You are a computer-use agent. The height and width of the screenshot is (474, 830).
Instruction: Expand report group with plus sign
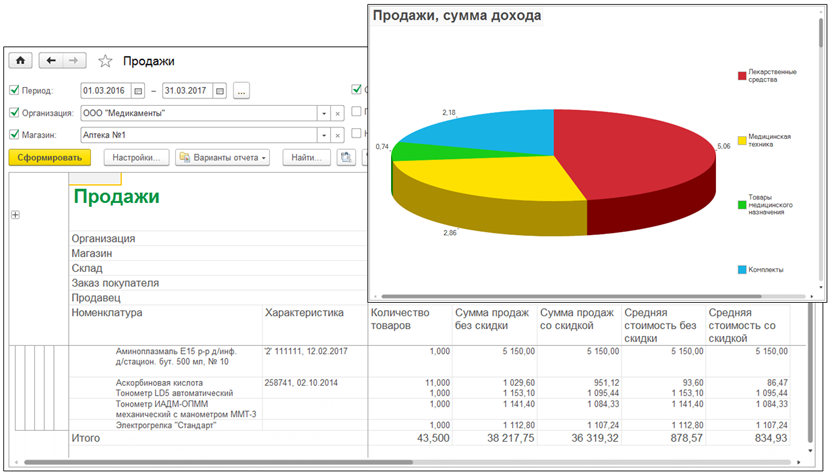(x=15, y=215)
